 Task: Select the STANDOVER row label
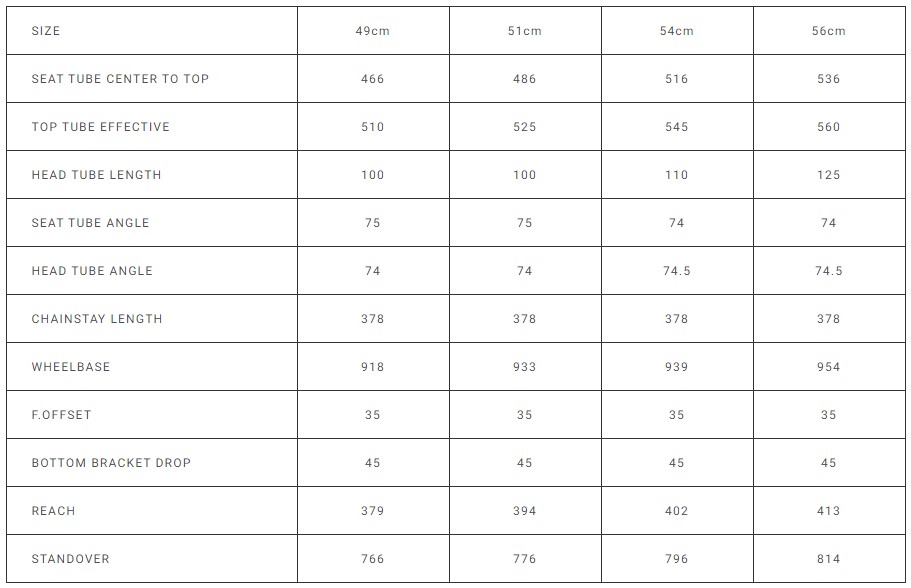(70, 559)
